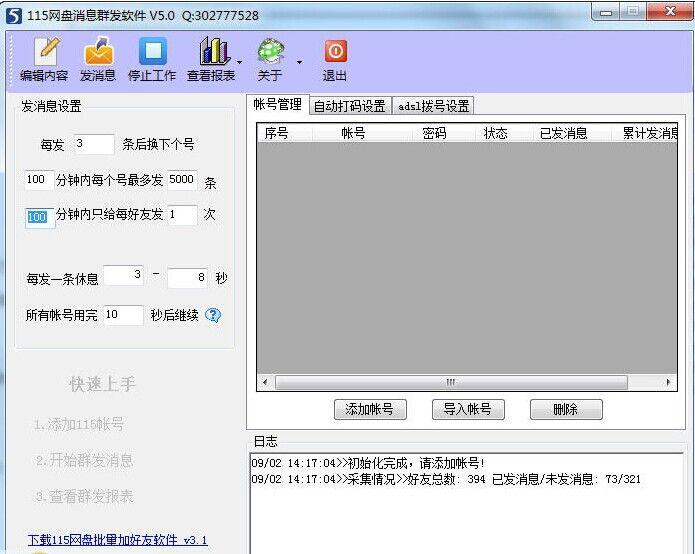Click the 关于 about icon
Viewport: 695px width, 554px height.
270,51
